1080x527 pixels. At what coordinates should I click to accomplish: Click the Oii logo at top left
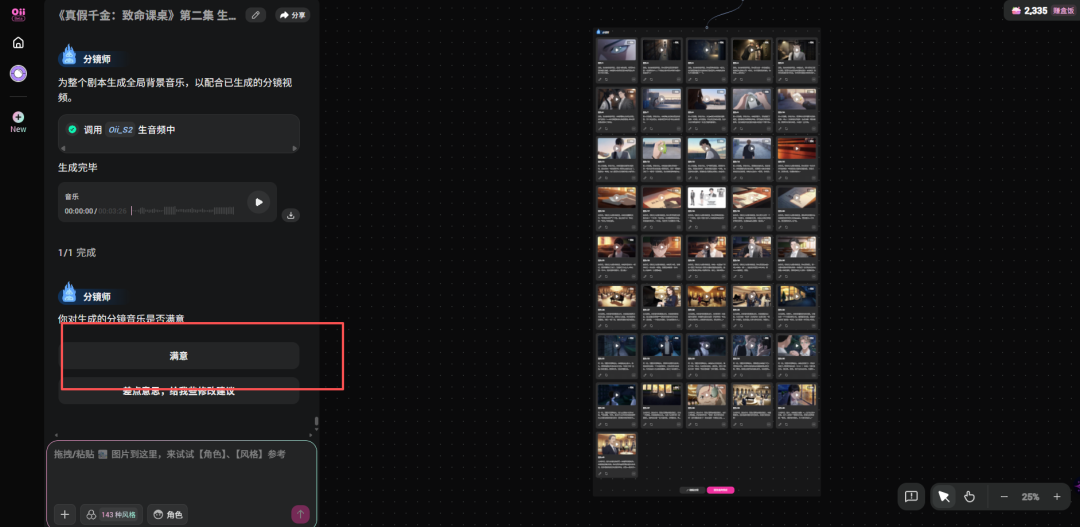coord(19,14)
